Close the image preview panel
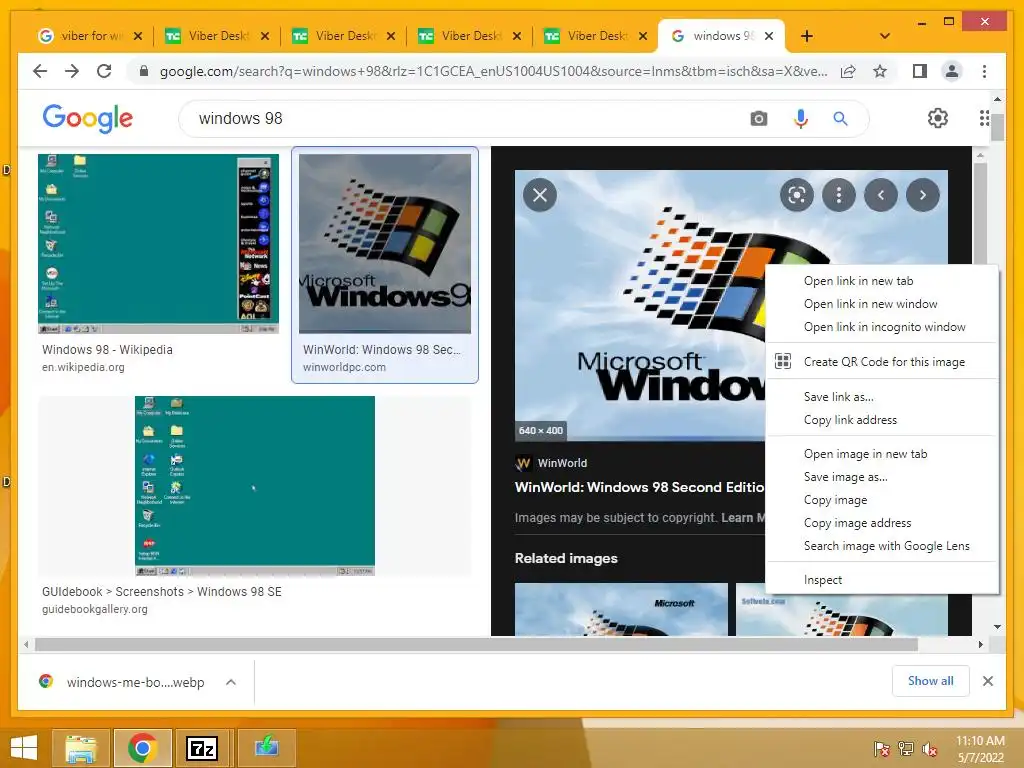This screenshot has width=1024, height=768. coord(540,195)
